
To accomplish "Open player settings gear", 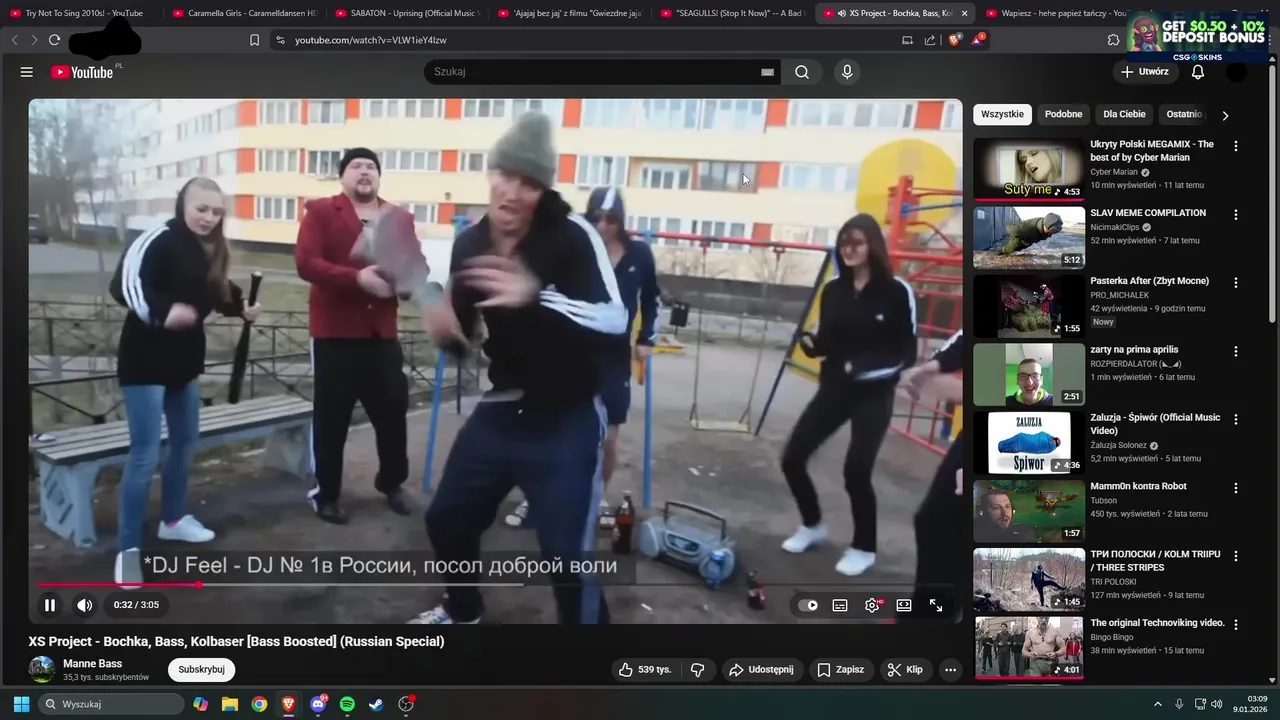I will pyautogui.click(x=872, y=605).
